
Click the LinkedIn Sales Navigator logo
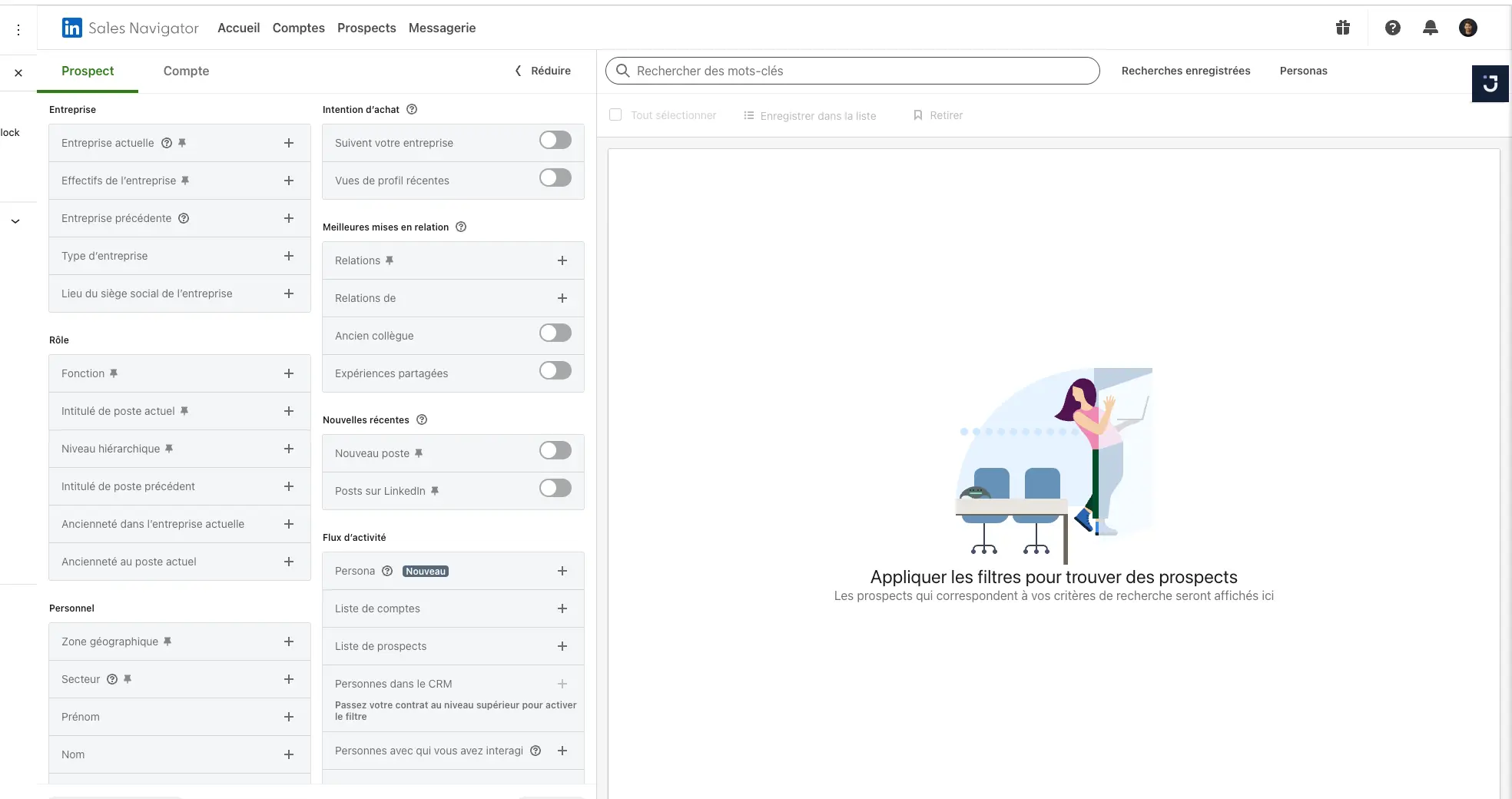130,28
